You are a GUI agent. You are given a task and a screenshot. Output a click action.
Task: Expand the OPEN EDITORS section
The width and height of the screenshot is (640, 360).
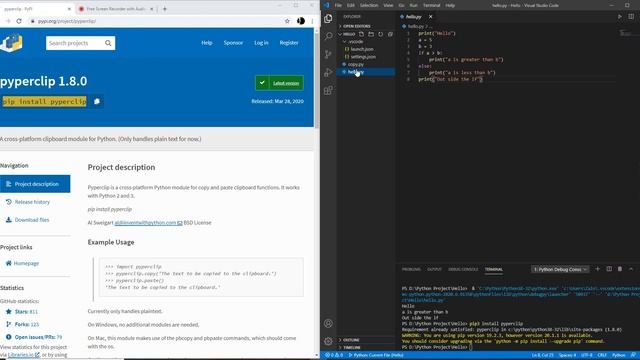click(x=365, y=26)
